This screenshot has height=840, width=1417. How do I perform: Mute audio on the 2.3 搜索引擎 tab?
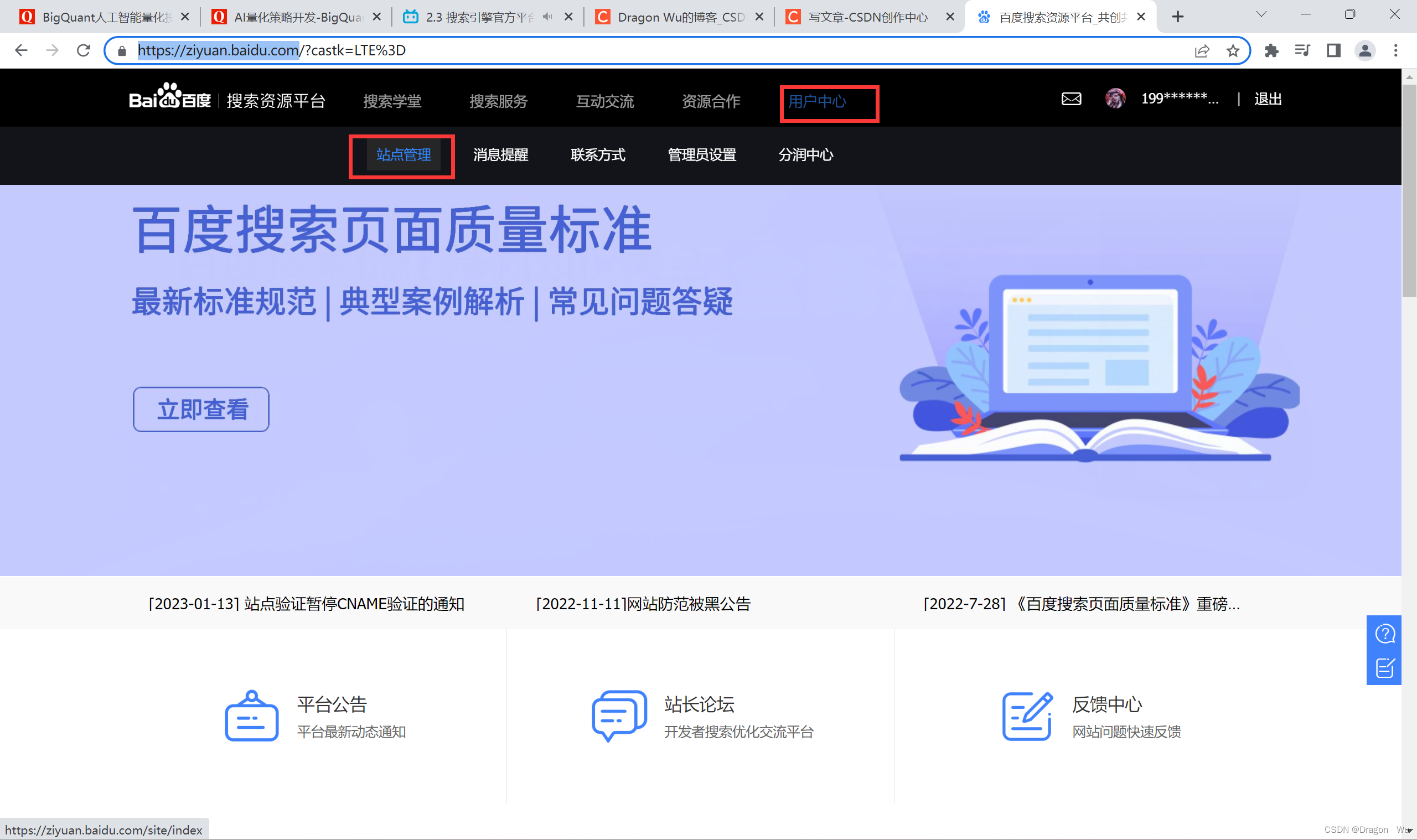[x=546, y=17]
